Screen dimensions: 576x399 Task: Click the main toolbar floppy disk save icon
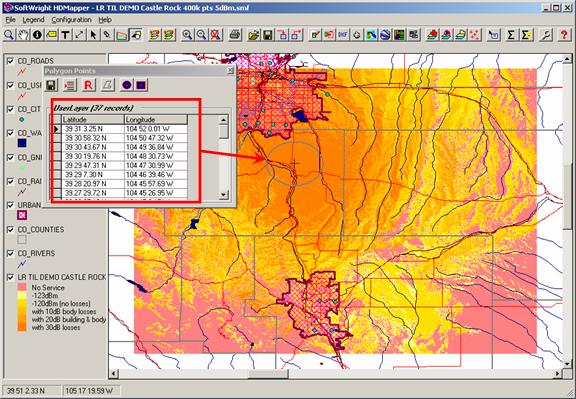point(268,35)
